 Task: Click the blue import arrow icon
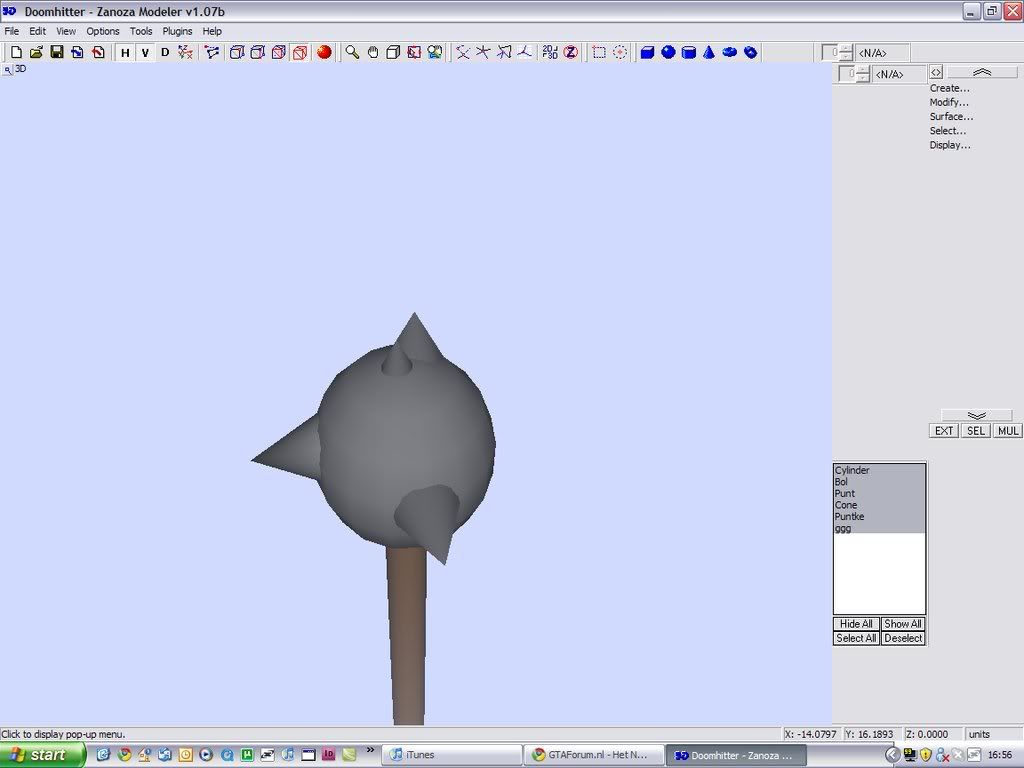pos(77,52)
